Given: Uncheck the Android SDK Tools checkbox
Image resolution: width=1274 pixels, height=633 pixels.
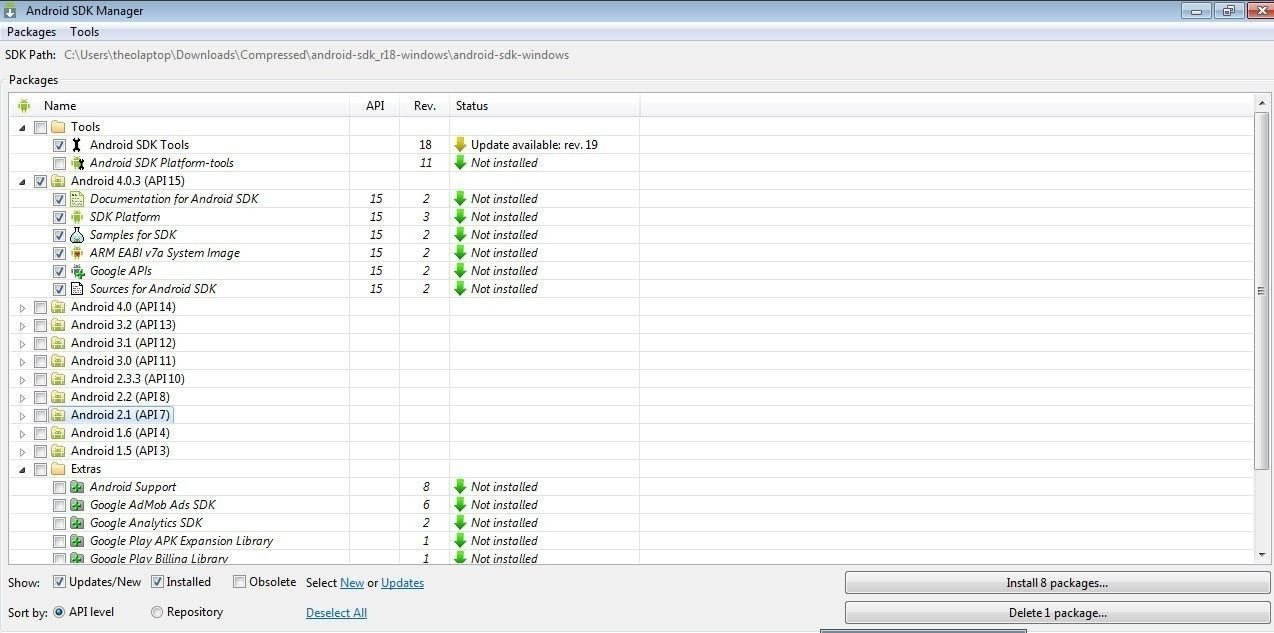Looking at the screenshot, I should point(60,145).
